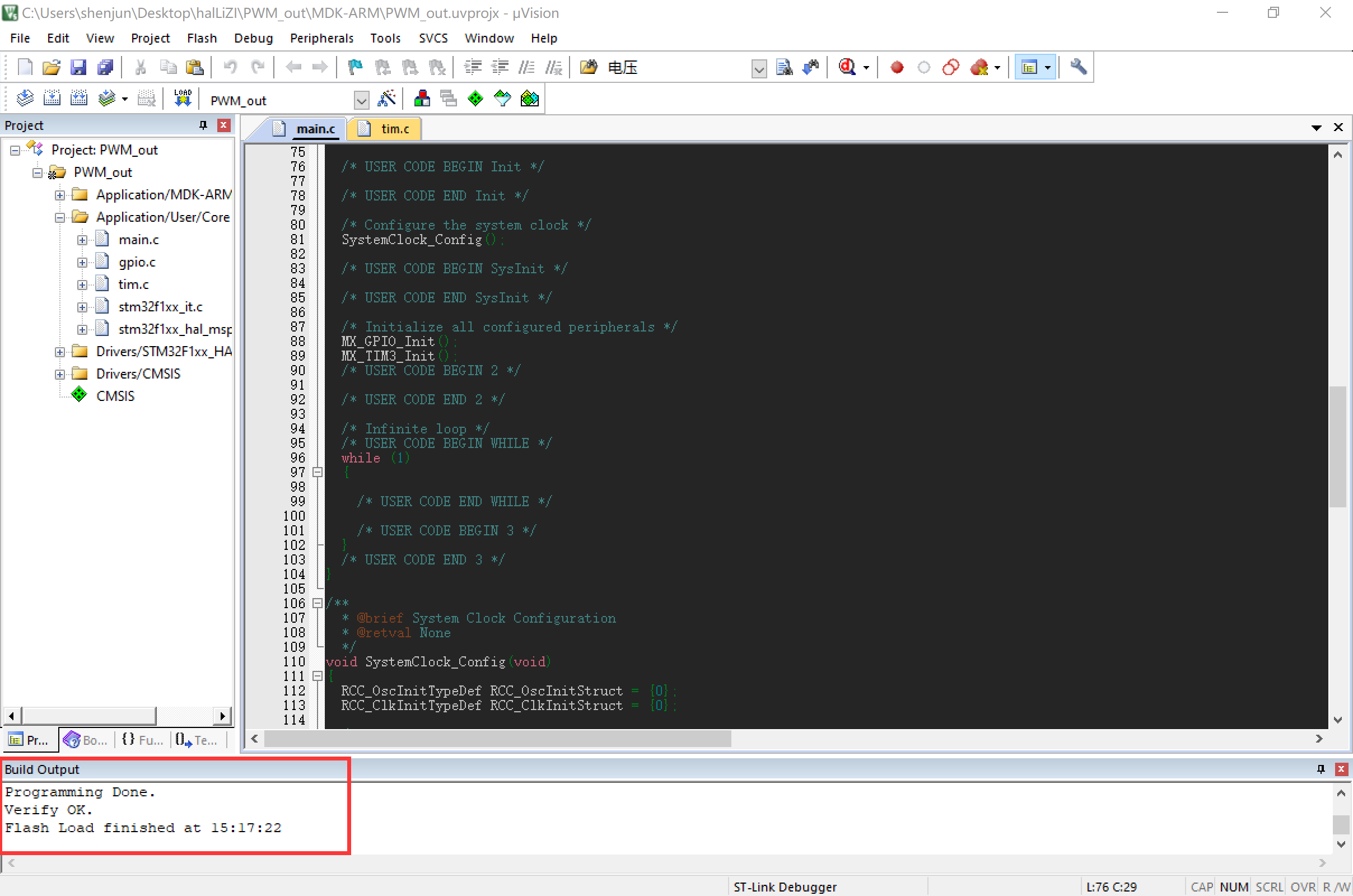Click the Manage Run-Time Environment green diamond icon
The width and height of the screenshot is (1353, 896).
[475, 99]
